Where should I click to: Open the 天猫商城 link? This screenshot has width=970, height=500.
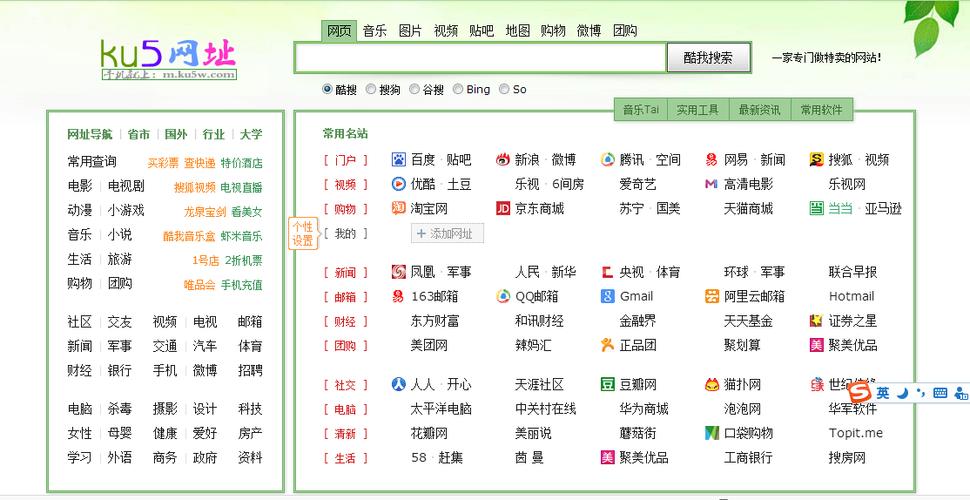pos(748,209)
